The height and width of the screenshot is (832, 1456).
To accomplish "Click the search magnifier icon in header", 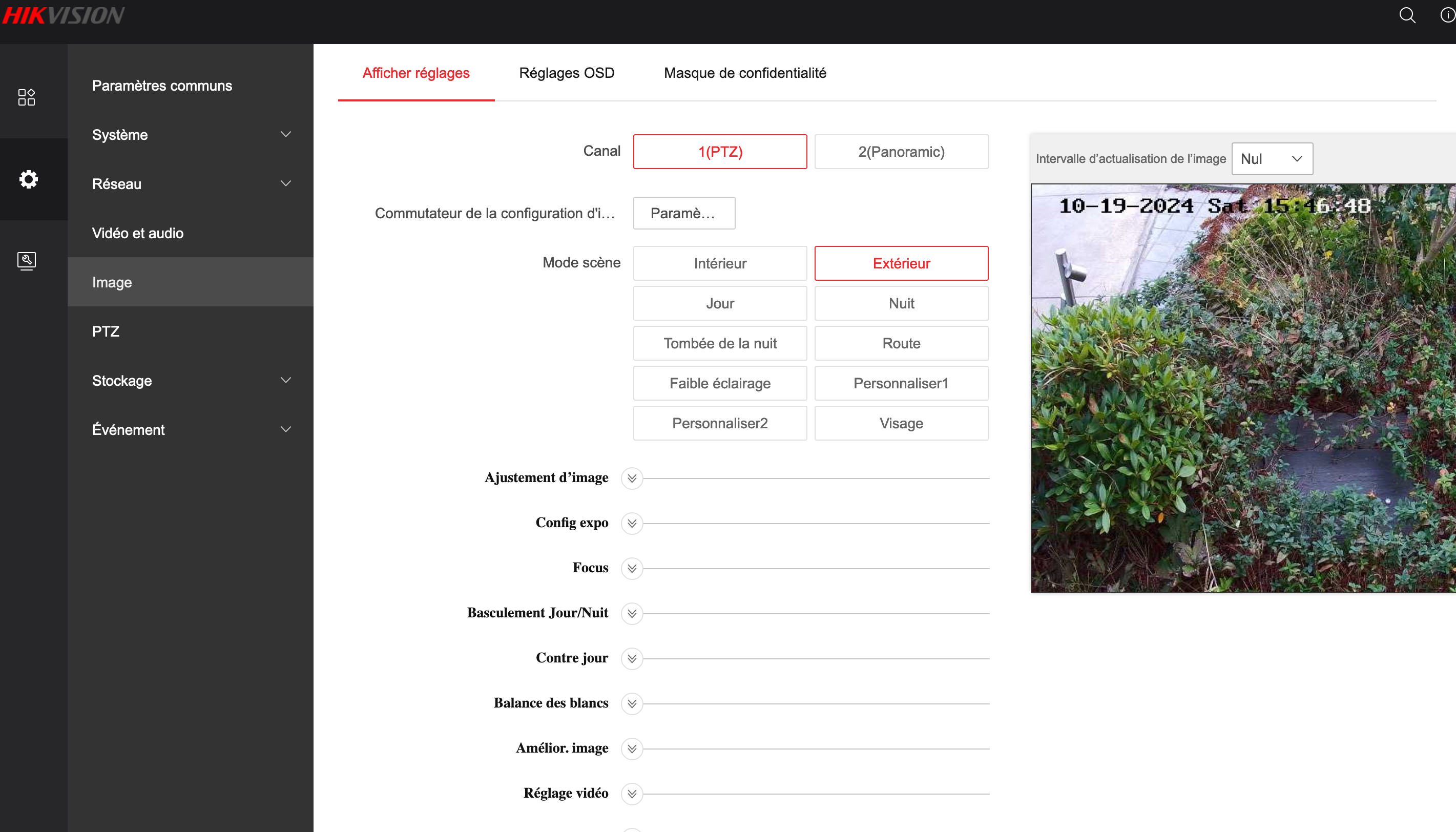I will 1407,15.
